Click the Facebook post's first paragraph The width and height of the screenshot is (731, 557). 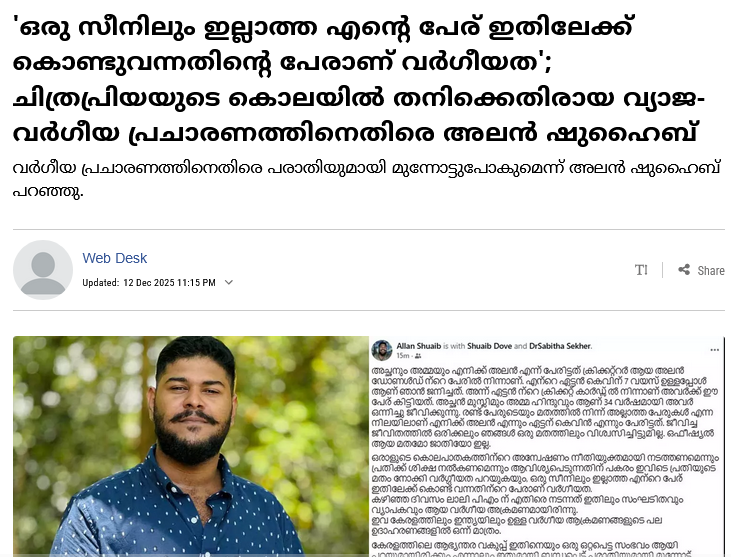[544, 407]
